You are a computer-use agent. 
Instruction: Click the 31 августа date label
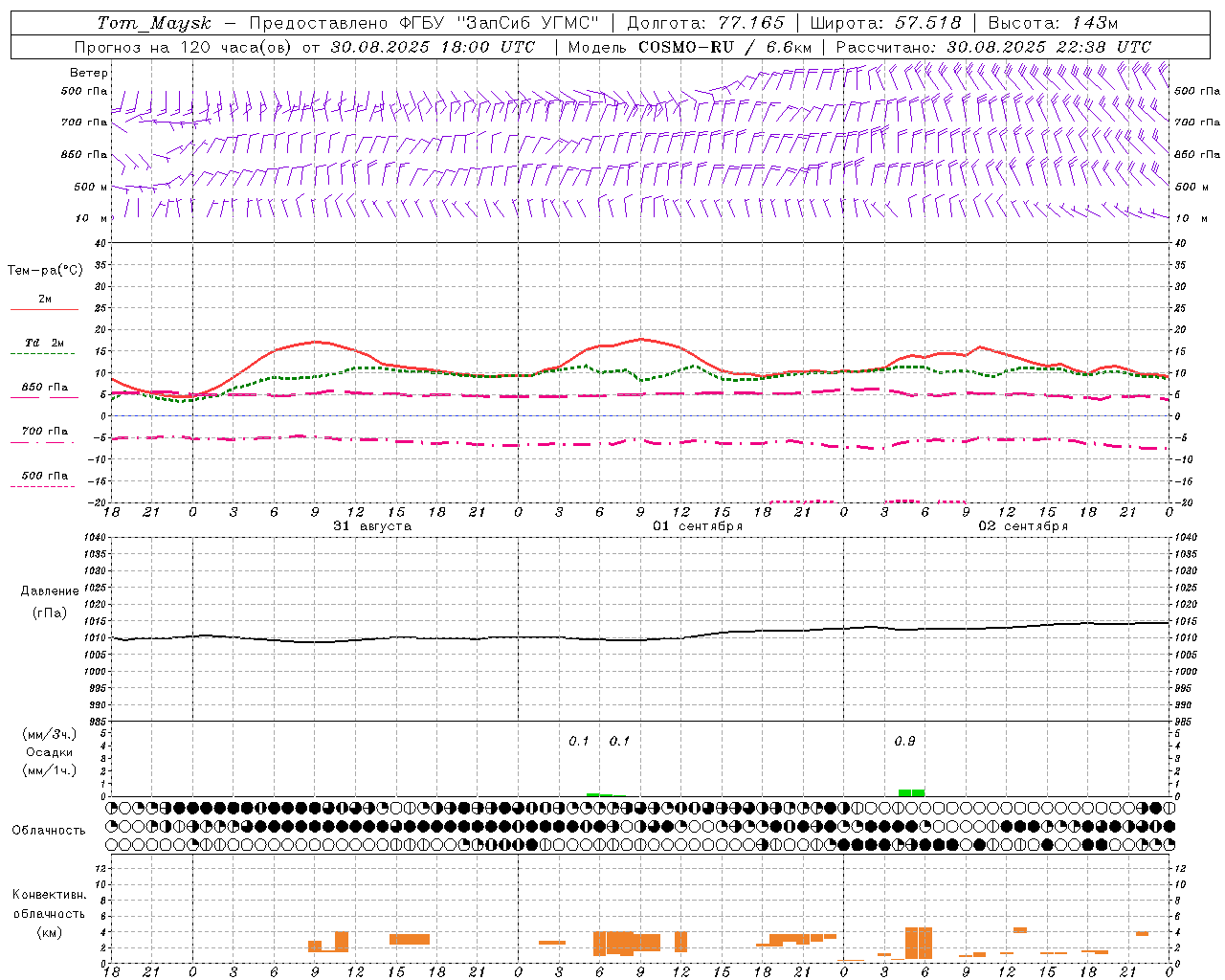[x=372, y=526]
